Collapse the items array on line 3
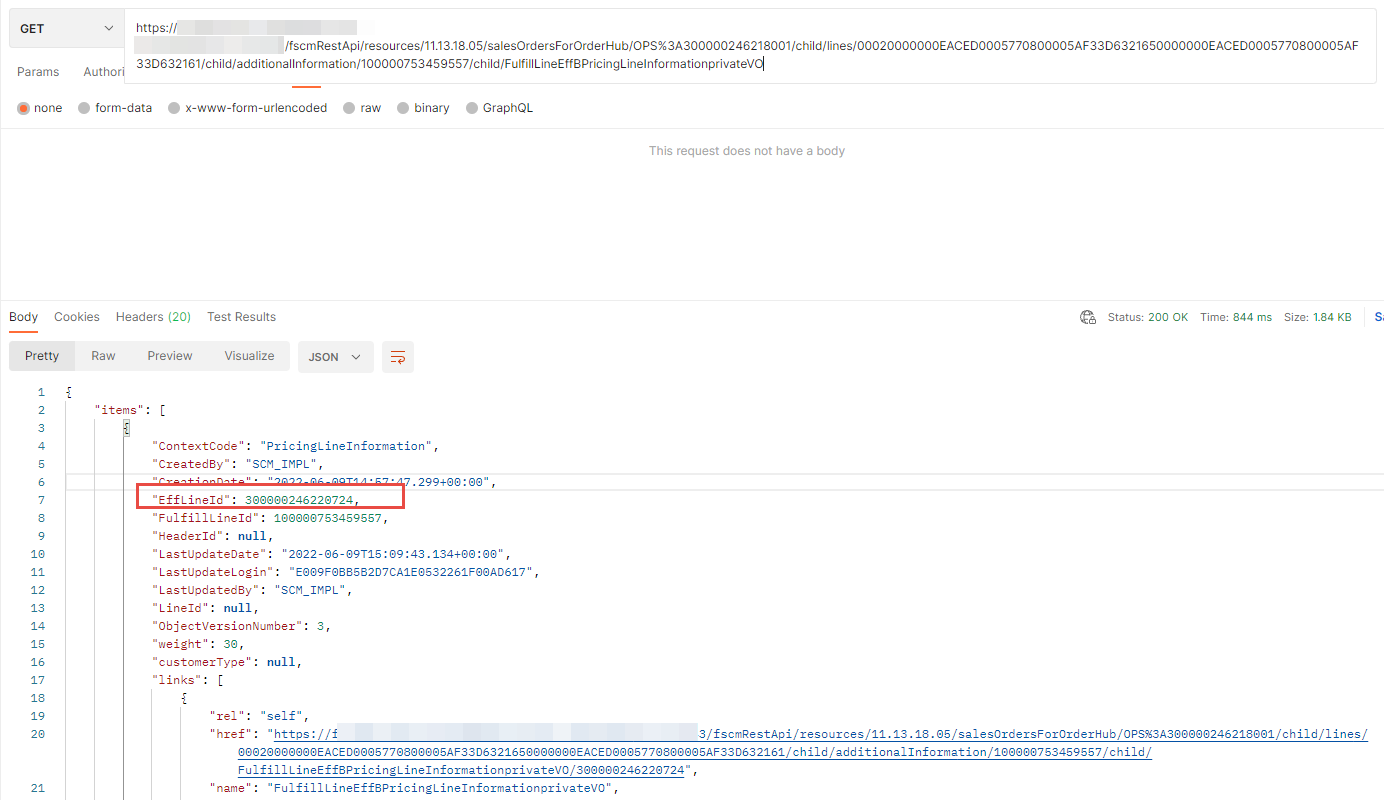This screenshot has width=1384, height=800. (x=126, y=428)
